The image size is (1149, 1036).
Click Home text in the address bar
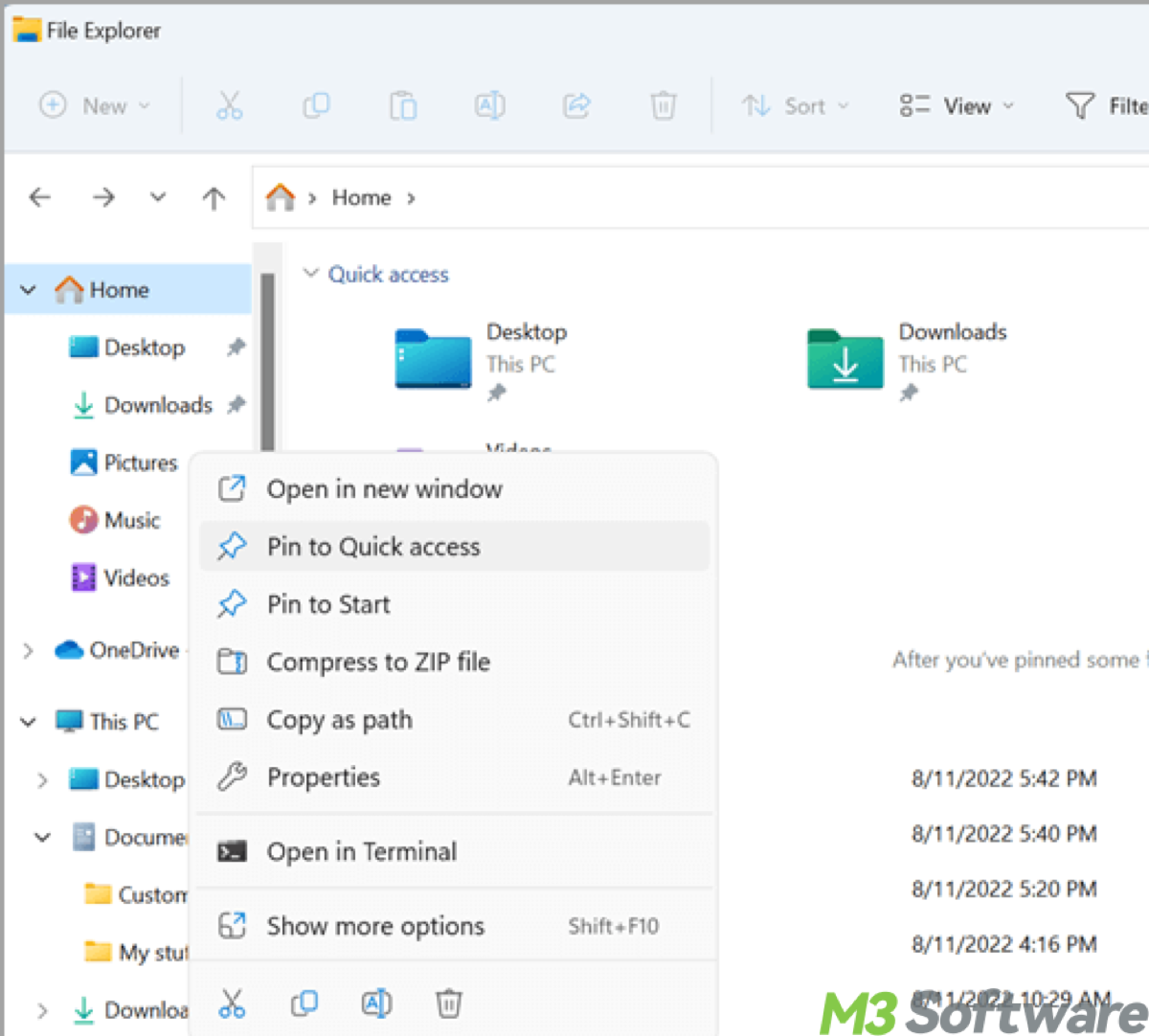pyautogui.click(x=361, y=197)
